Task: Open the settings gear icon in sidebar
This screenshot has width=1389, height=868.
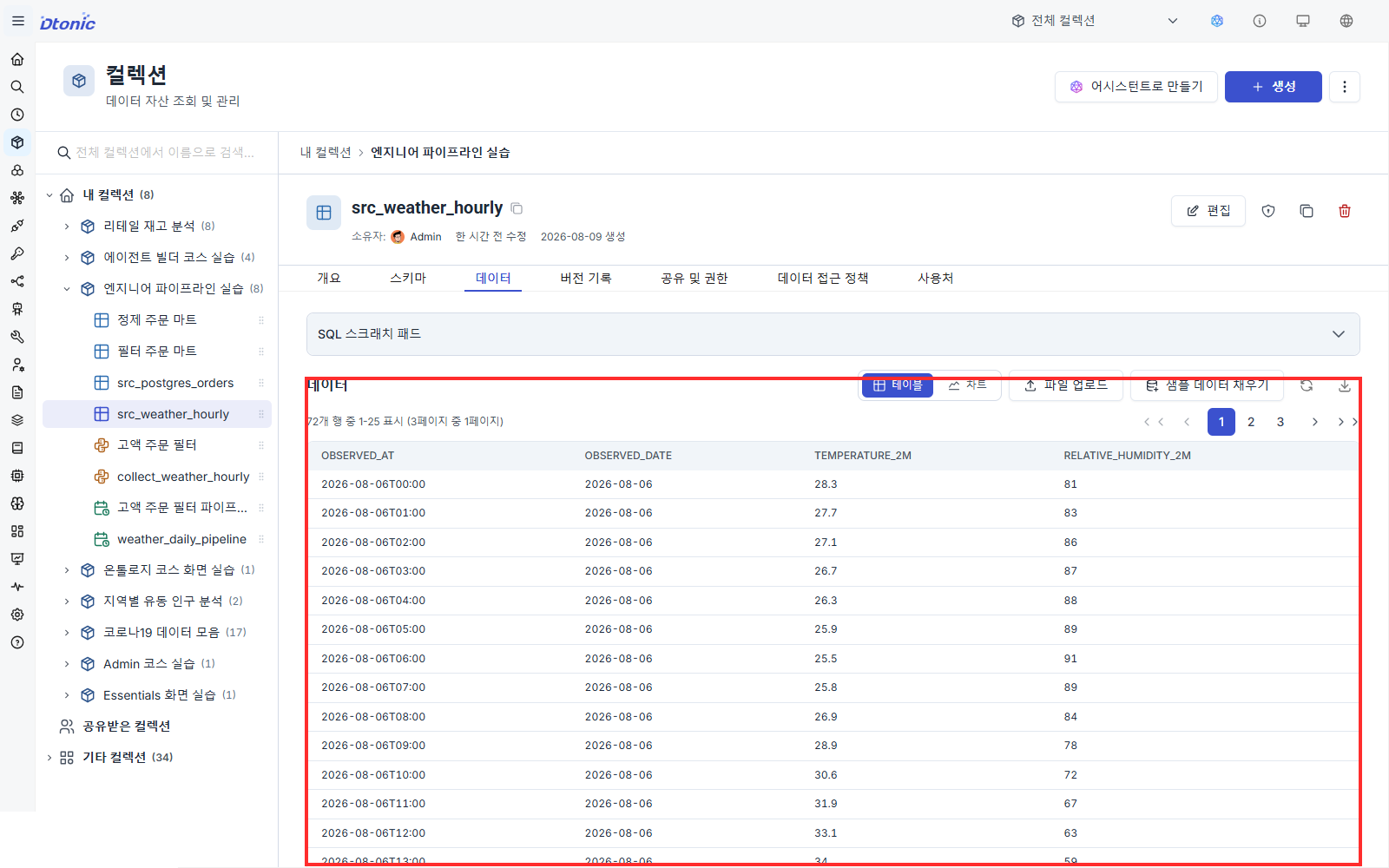Action: point(17,615)
